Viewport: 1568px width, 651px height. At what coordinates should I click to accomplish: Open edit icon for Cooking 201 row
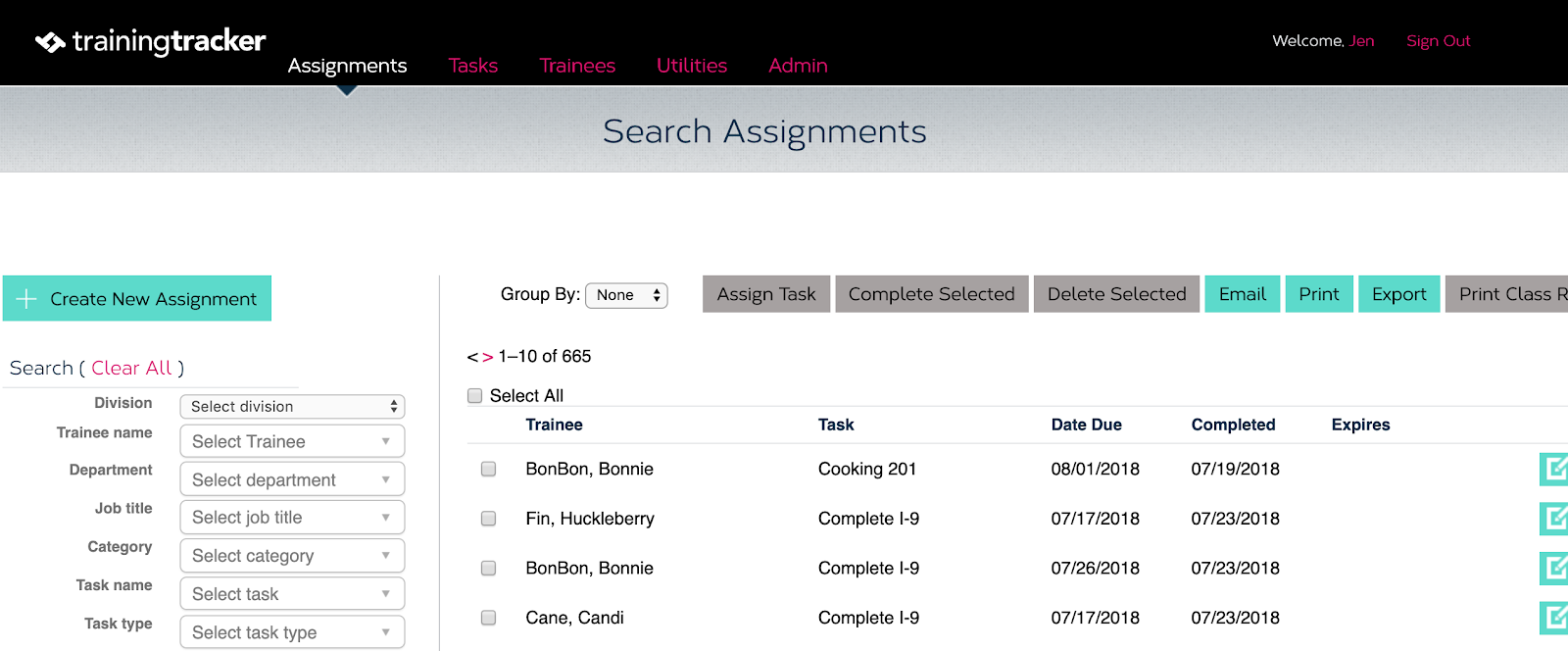1553,469
